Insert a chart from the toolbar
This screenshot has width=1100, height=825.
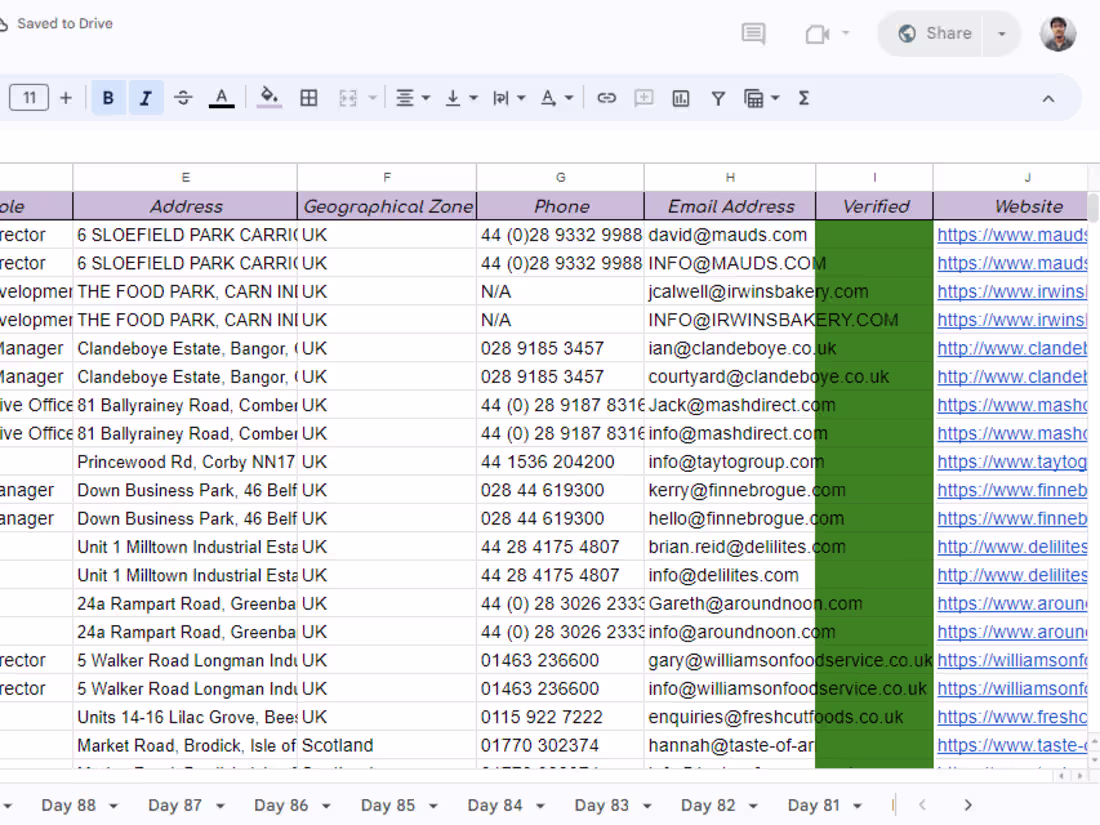681,97
